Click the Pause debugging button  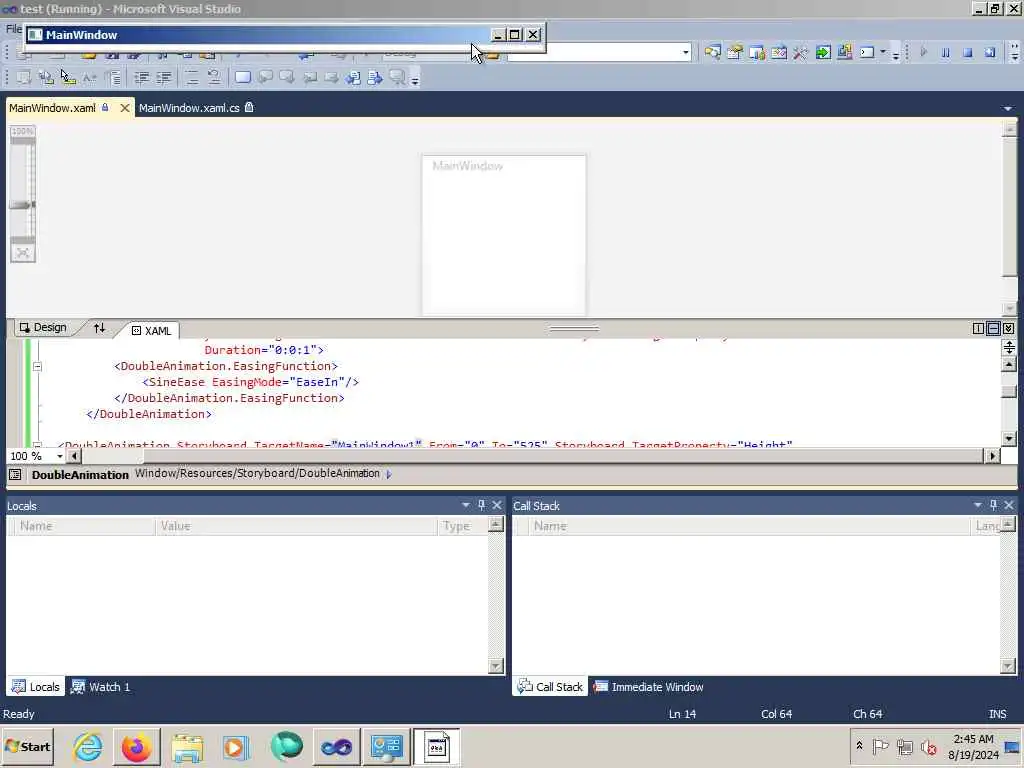(945, 53)
